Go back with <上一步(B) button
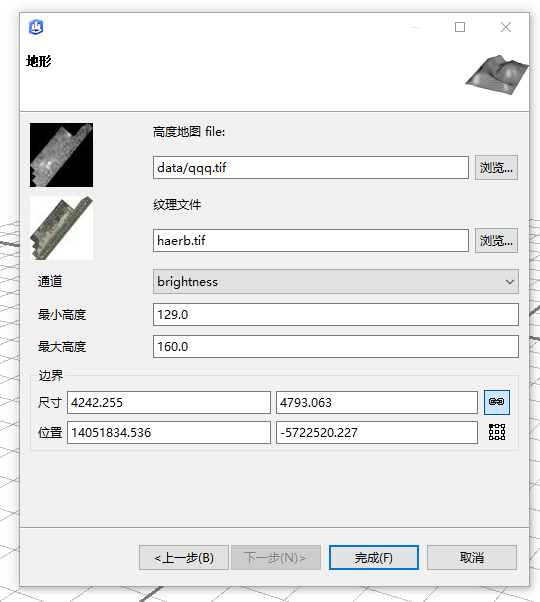 (184, 557)
